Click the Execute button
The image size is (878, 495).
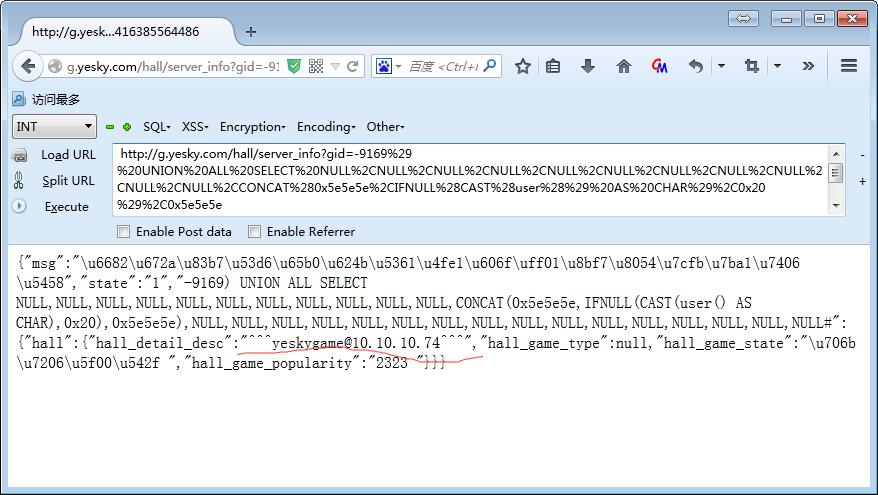coord(67,207)
